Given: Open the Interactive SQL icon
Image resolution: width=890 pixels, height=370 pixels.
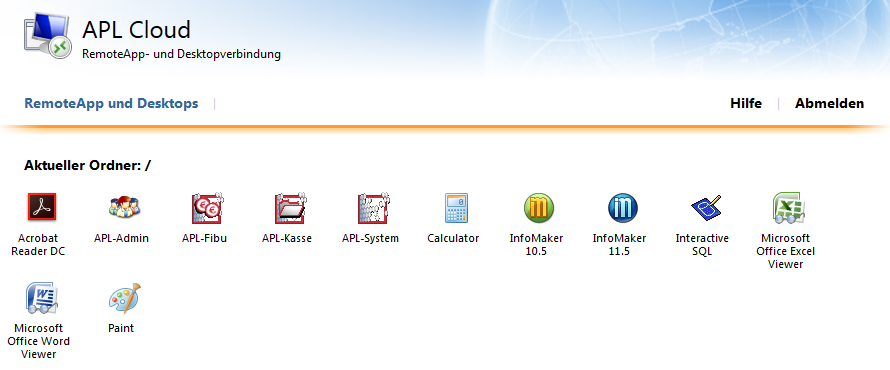Looking at the screenshot, I should point(705,208).
